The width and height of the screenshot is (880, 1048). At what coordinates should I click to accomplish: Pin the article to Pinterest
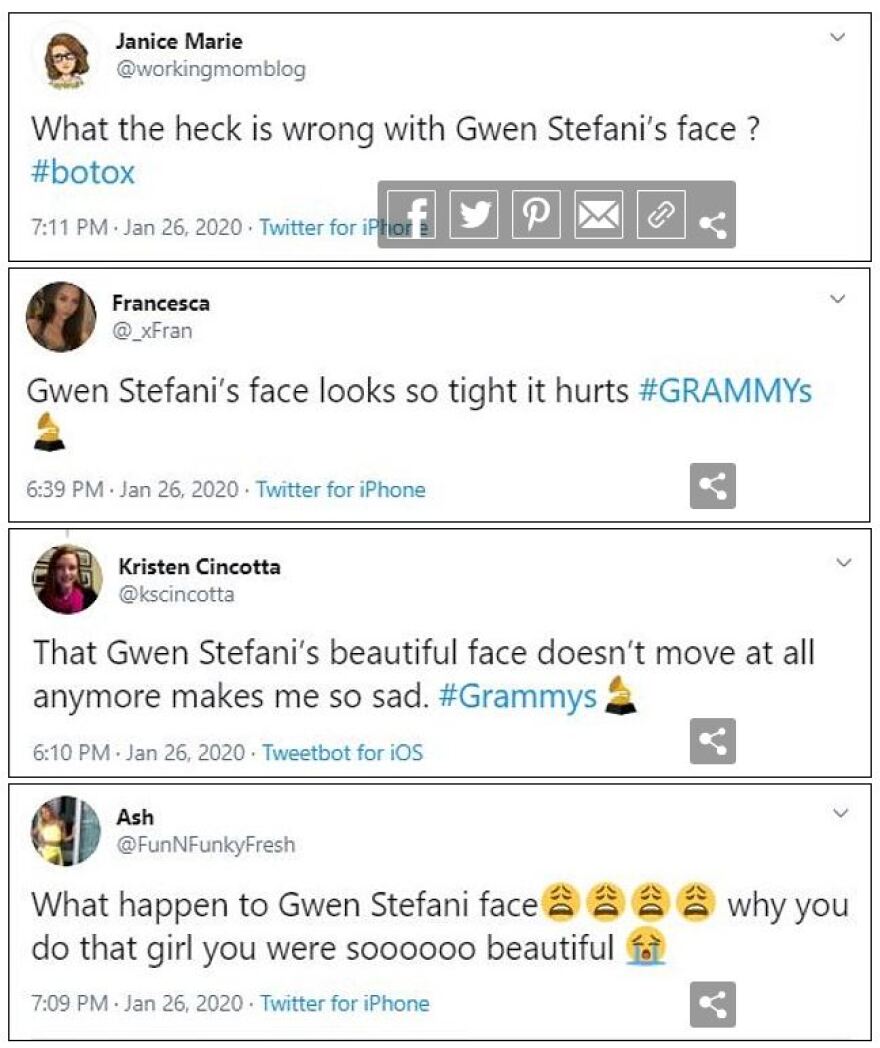534,215
